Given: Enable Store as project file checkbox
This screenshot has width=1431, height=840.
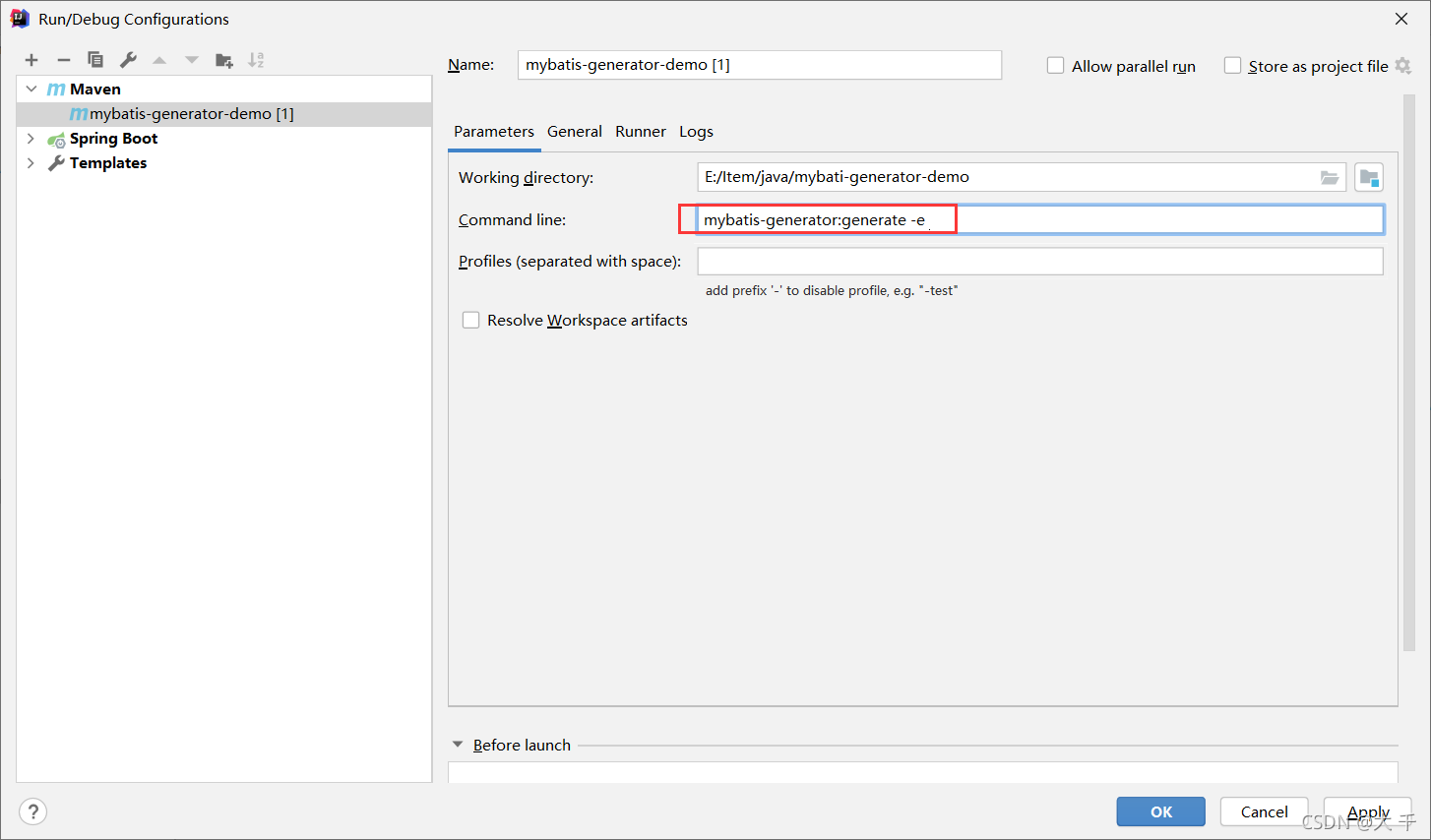Looking at the screenshot, I should 1232,66.
